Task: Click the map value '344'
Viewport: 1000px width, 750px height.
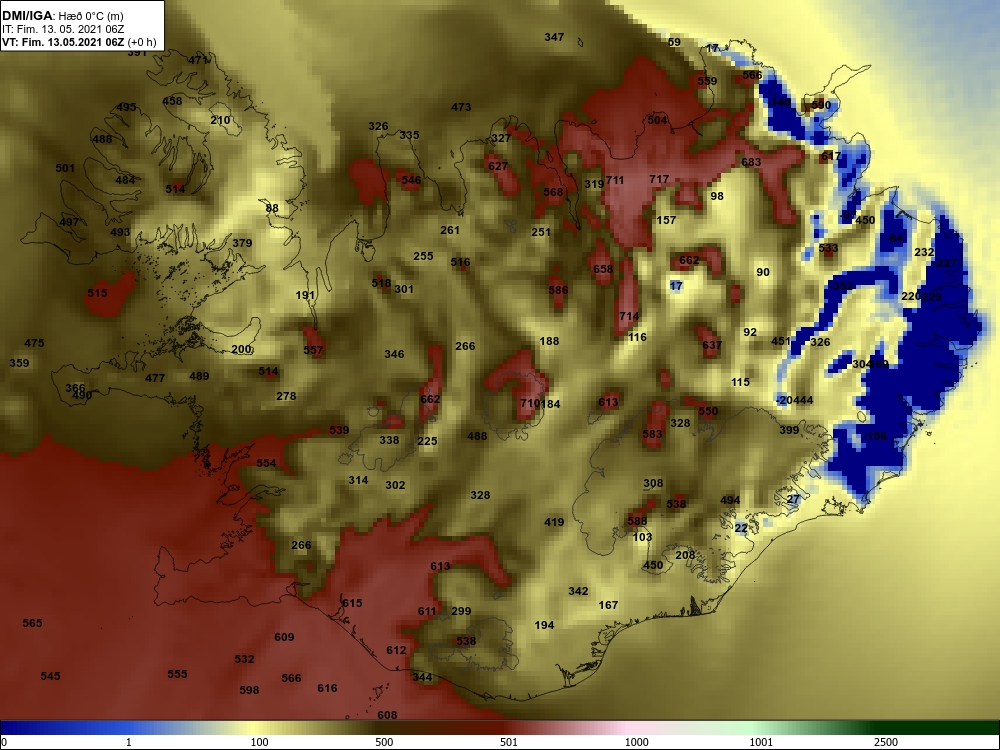Action: (422, 677)
